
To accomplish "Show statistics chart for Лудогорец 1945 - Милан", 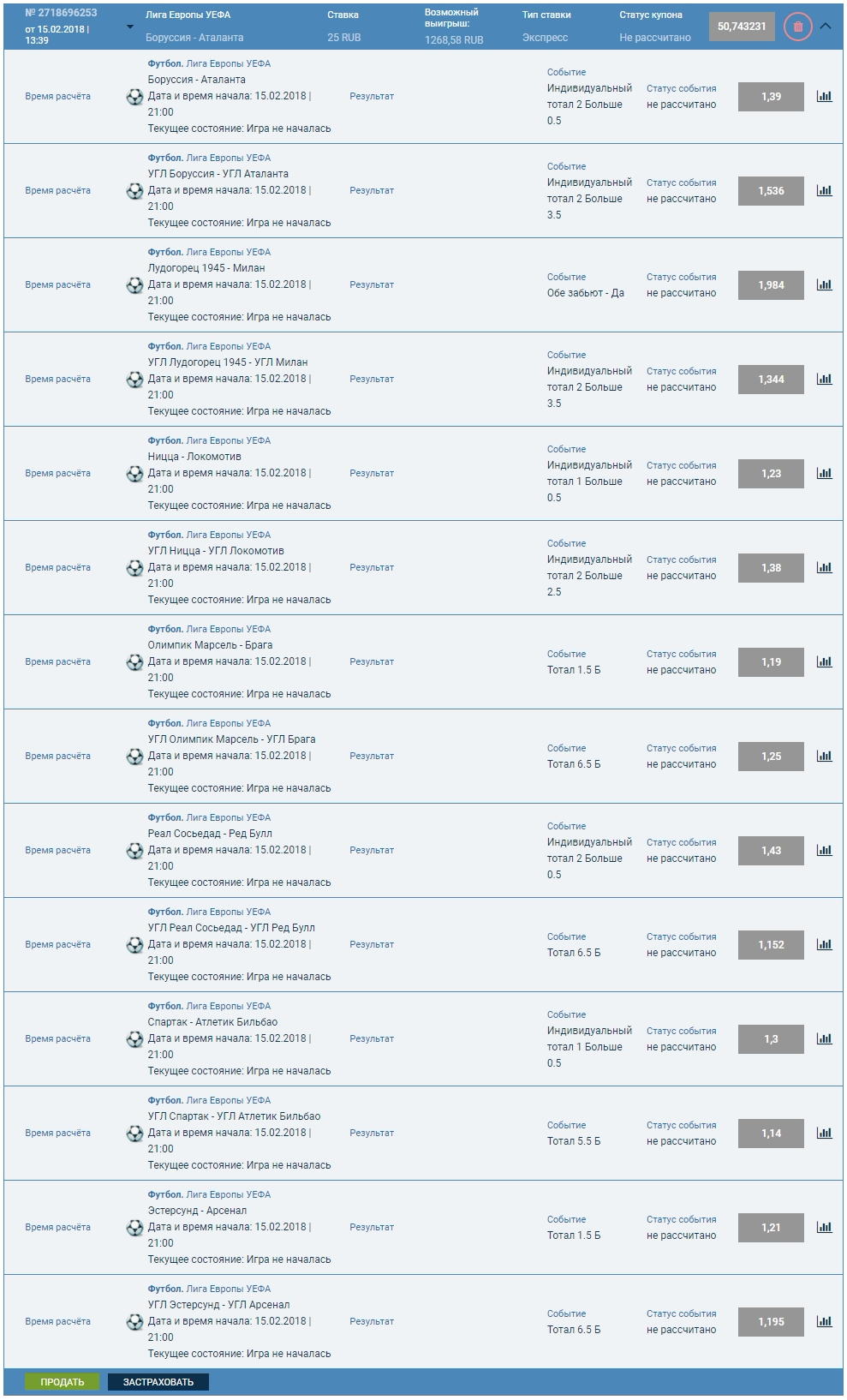I will click(x=824, y=285).
